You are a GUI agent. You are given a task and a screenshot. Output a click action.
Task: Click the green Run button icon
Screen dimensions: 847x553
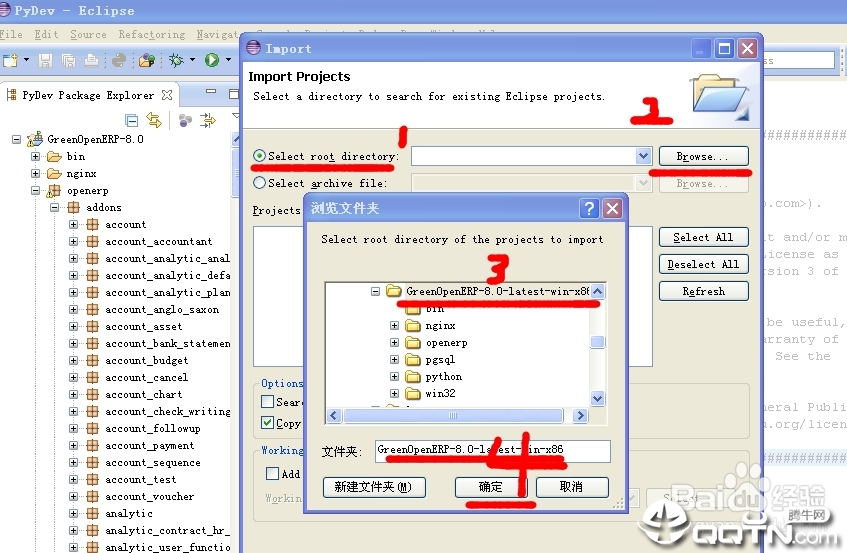[212, 60]
